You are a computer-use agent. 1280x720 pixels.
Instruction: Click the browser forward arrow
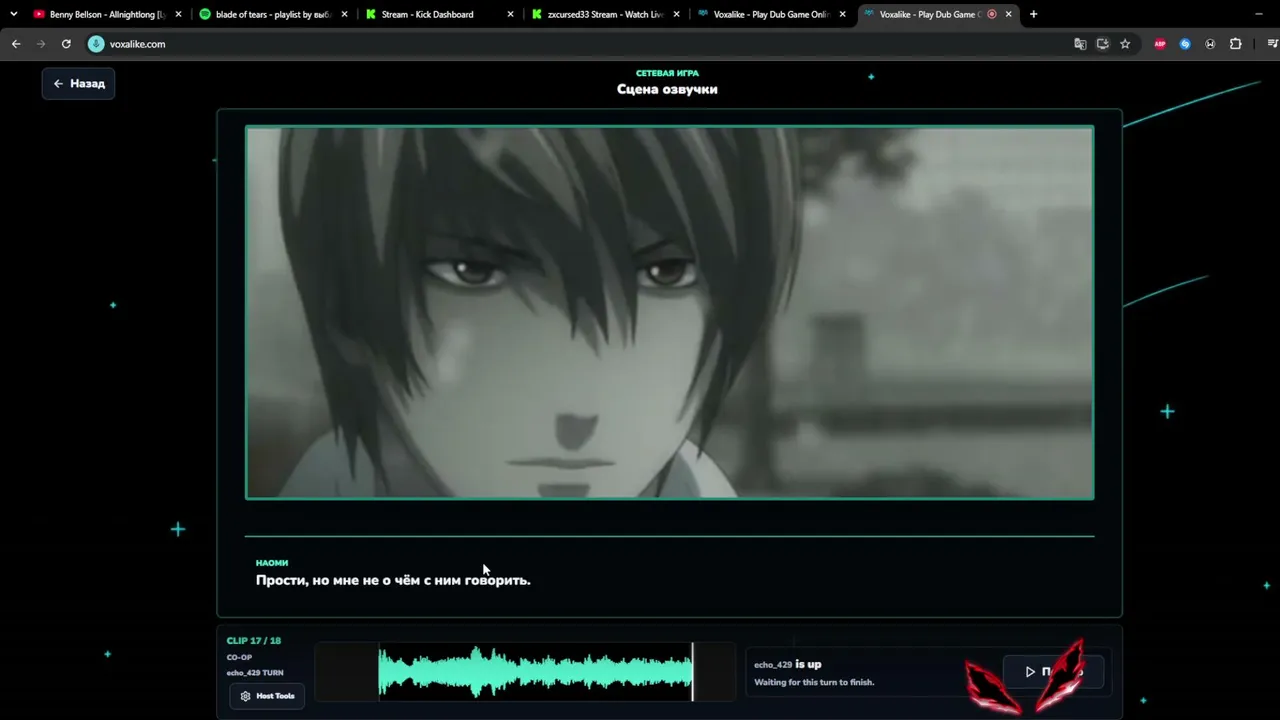point(41,44)
